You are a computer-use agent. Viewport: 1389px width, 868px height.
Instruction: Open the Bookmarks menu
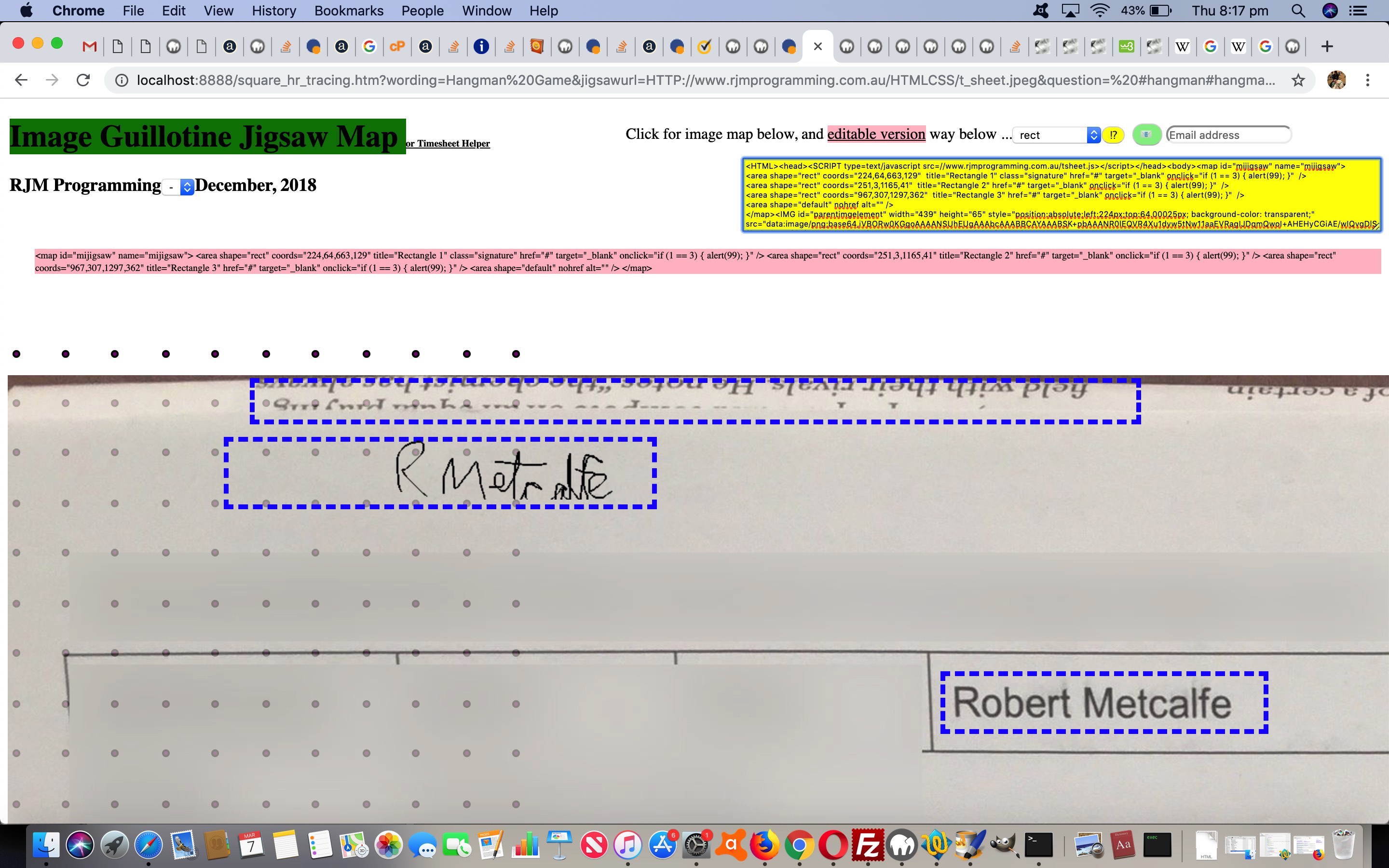tap(349, 11)
